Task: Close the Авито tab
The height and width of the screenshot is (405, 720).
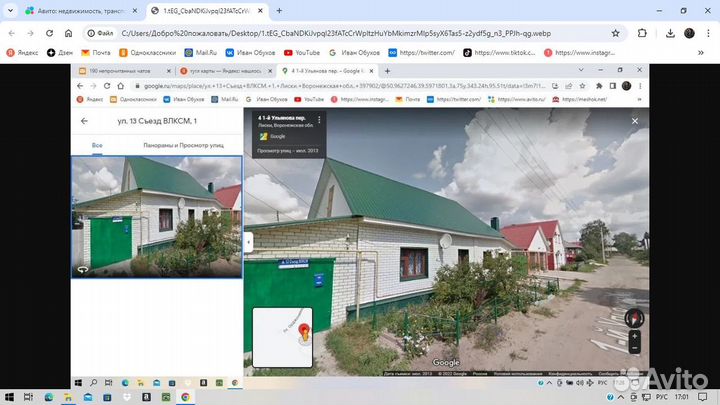Action: click(135, 11)
